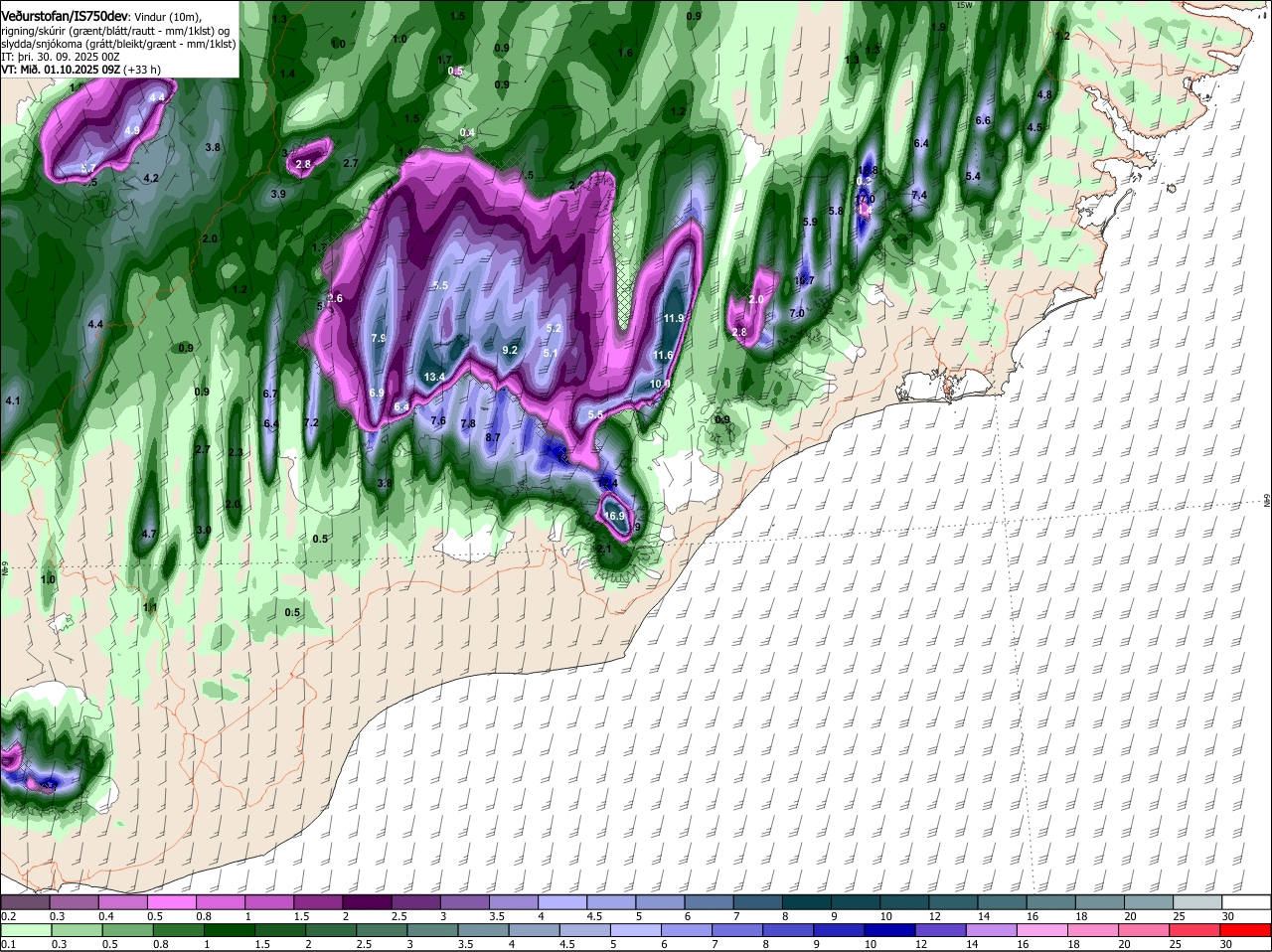Viewport: 1272px width, 952px height.
Task: Click the 8.7 rain value
Action: 493,437
